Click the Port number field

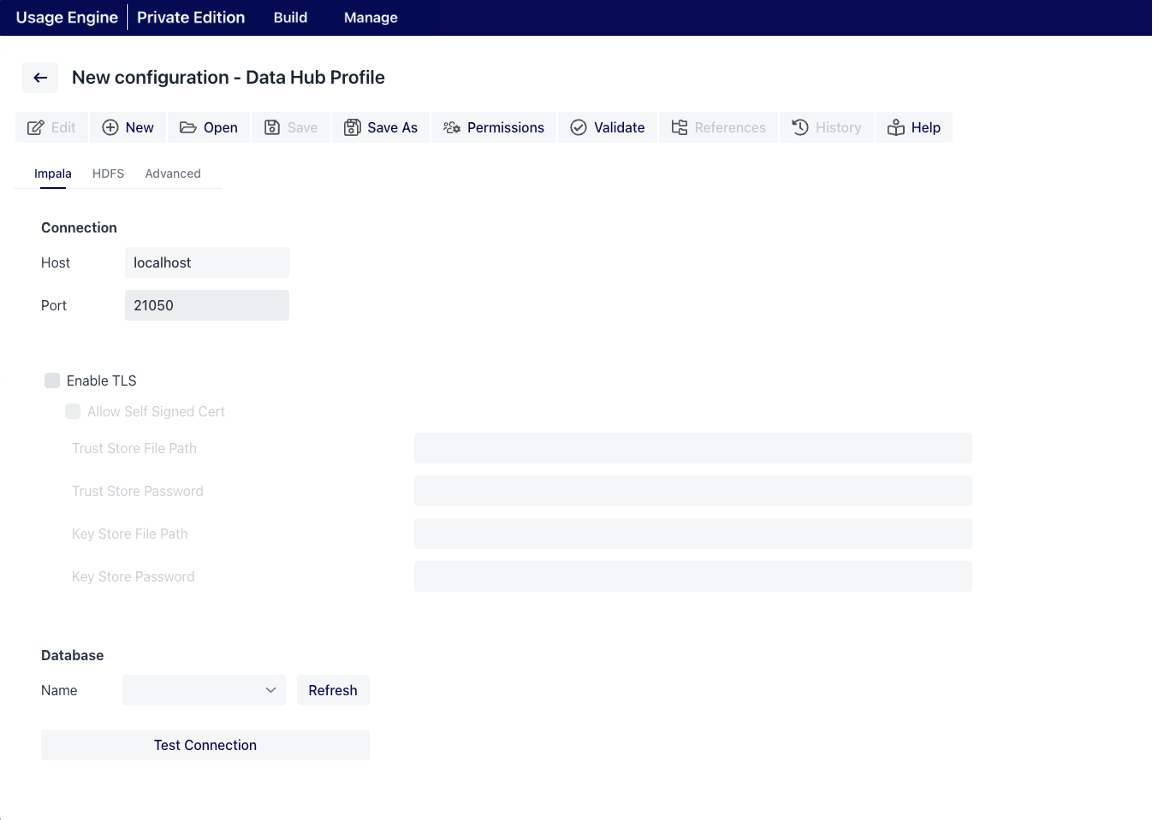[x=206, y=306]
